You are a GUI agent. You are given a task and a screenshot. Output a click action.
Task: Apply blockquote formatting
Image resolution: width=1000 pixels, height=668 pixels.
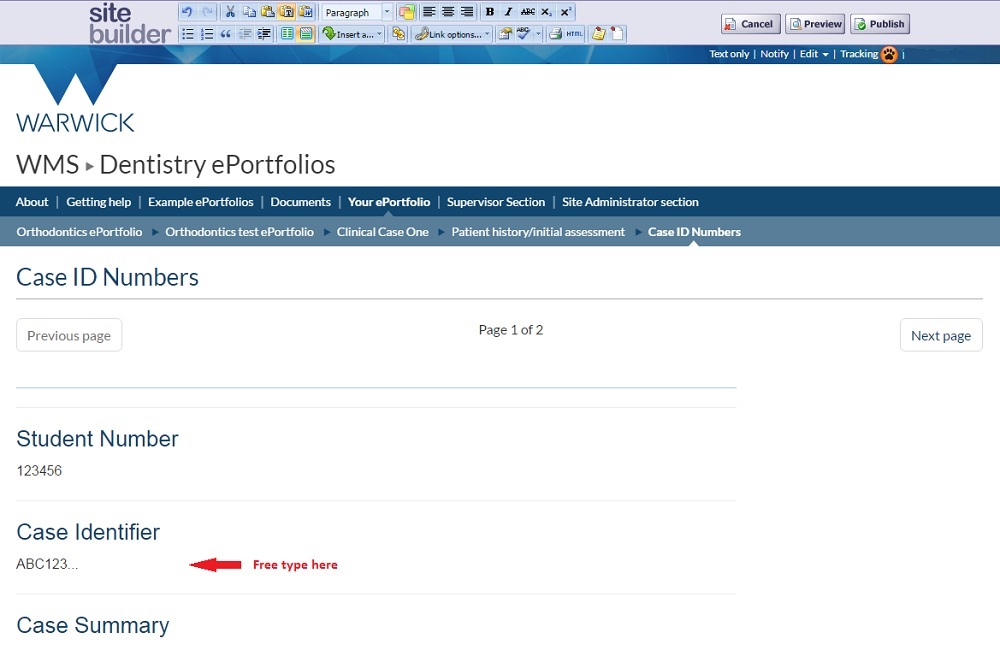click(x=226, y=34)
